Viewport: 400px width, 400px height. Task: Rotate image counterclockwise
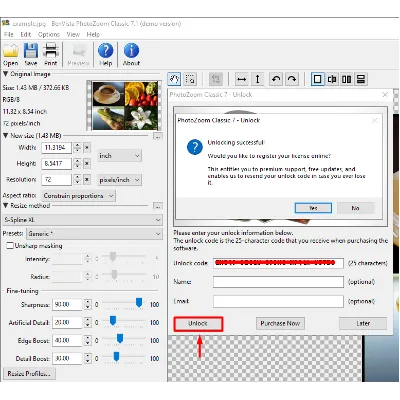click(276, 79)
